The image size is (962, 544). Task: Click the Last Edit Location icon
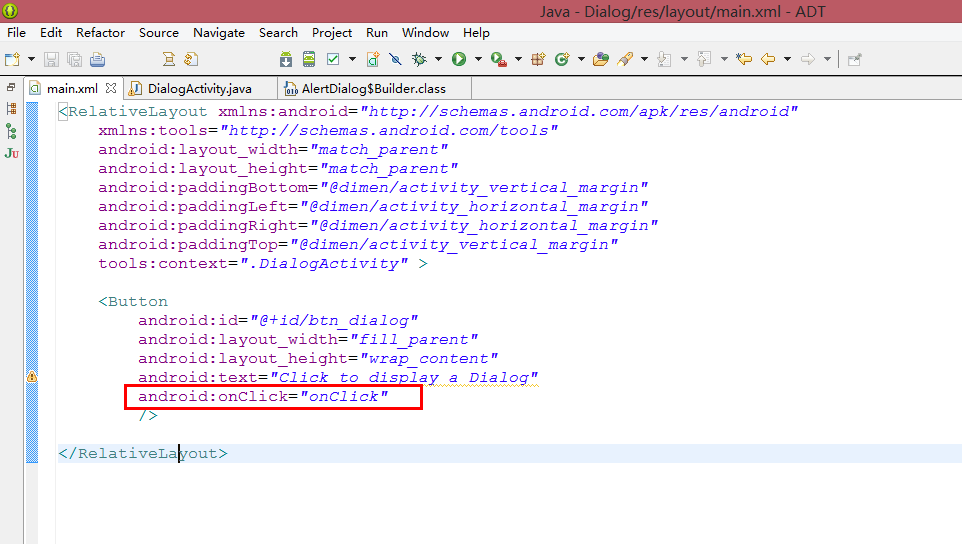[744, 59]
